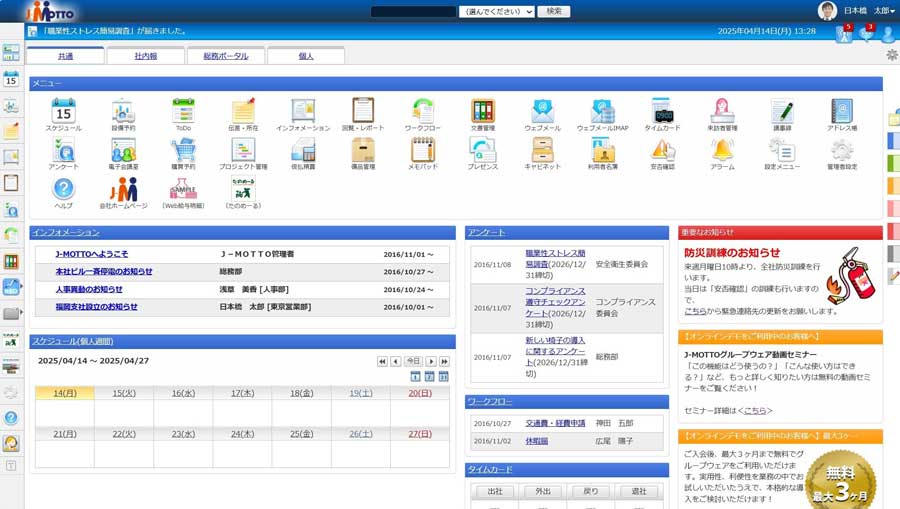Launch ウェブメール from the menu

[x=542, y=112]
